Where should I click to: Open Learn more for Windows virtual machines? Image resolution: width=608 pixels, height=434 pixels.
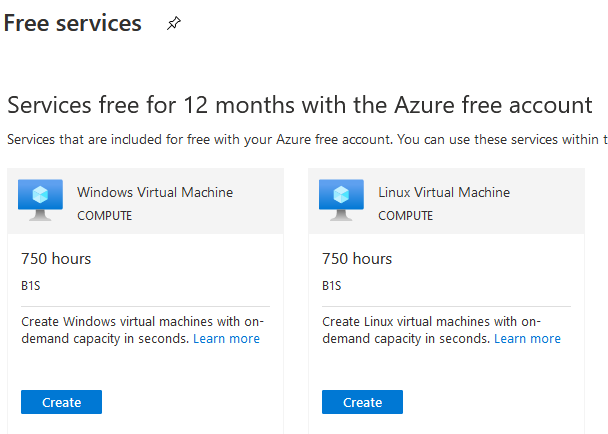click(226, 339)
